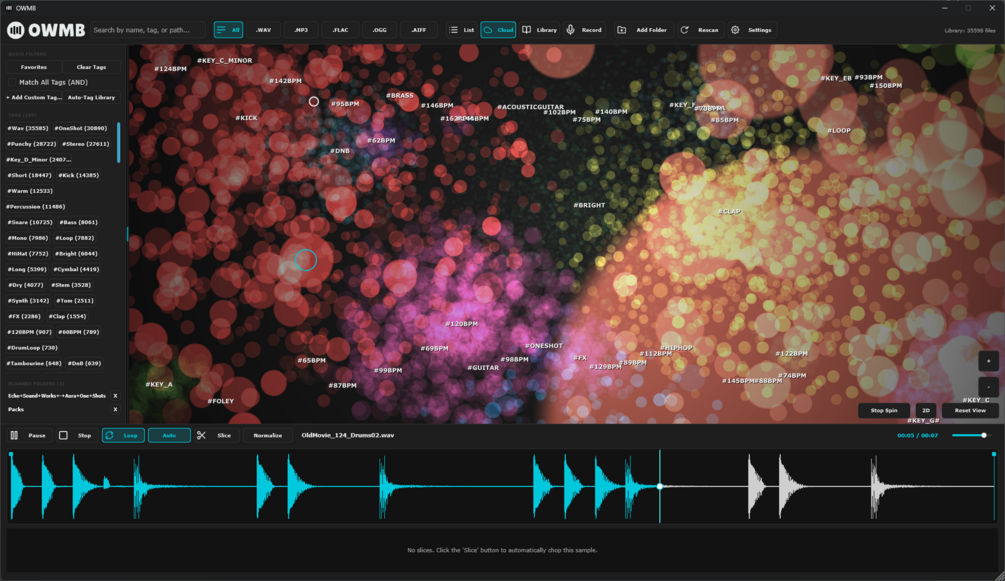
Task: Select the #Tambourine (648) tag
Action: click(35, 363)
